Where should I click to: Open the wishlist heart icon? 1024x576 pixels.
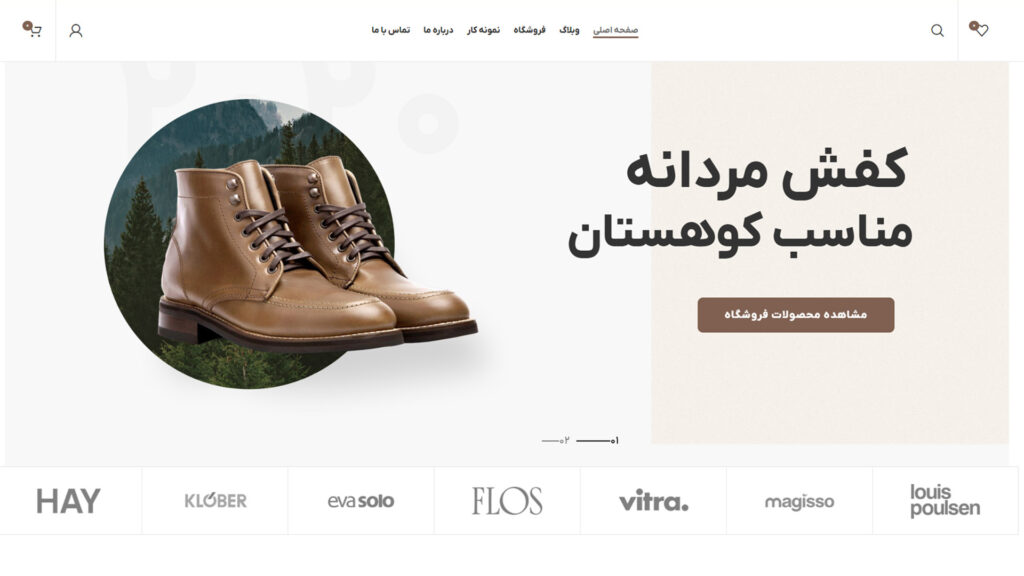(x=979, y=29)
